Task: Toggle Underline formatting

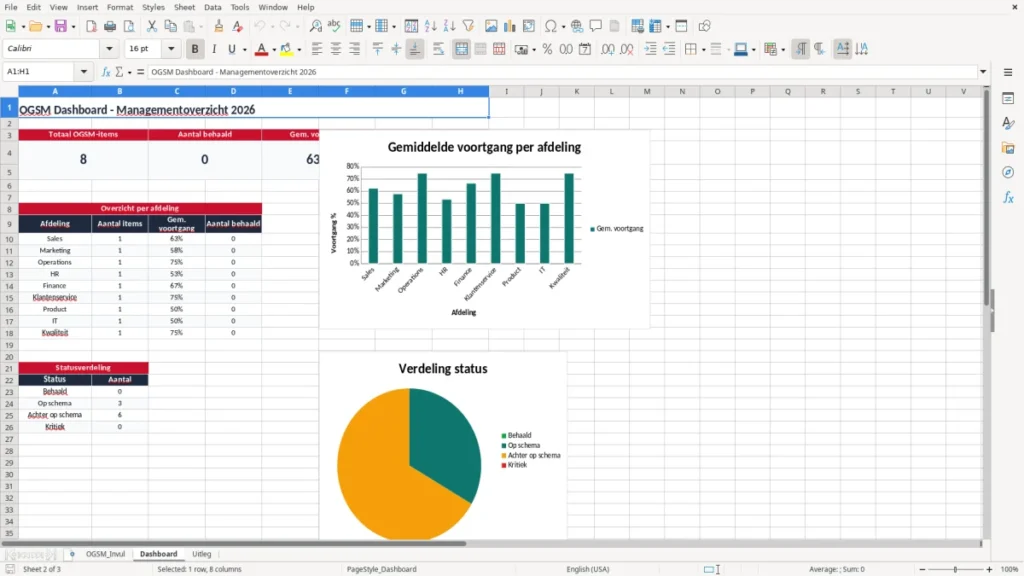Action: click(x=232, y=49)
